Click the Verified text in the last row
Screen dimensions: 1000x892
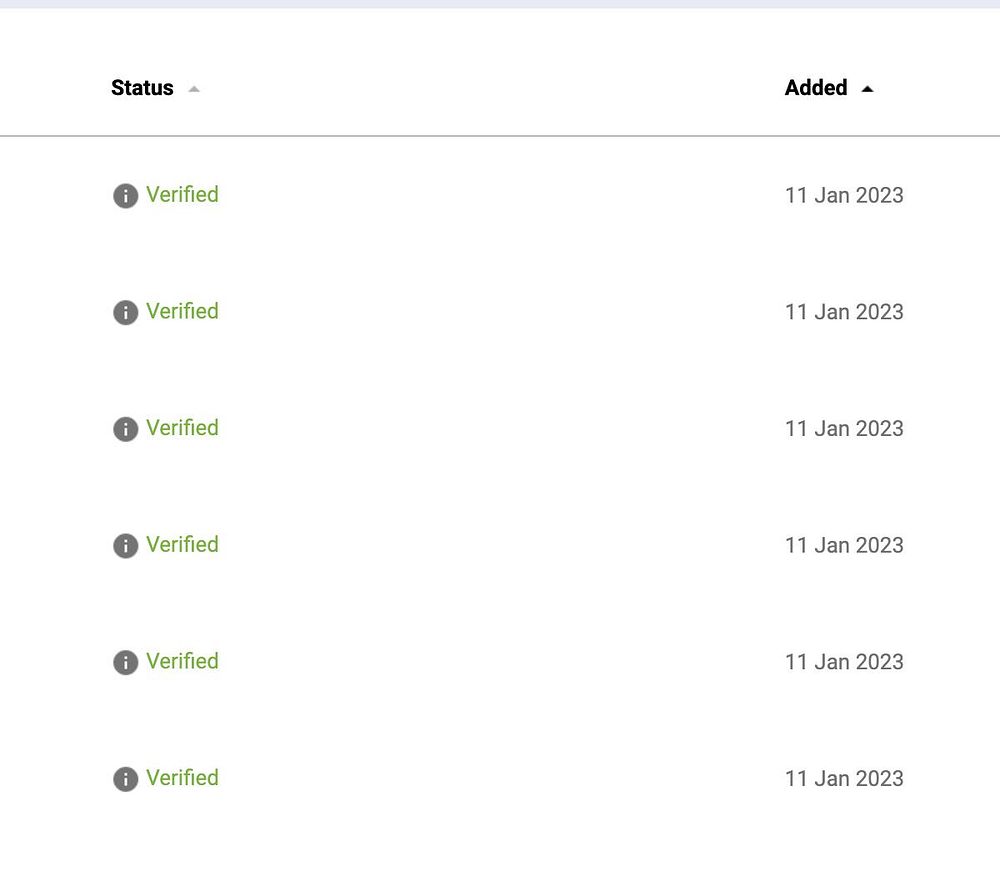(x=182, y=778)
